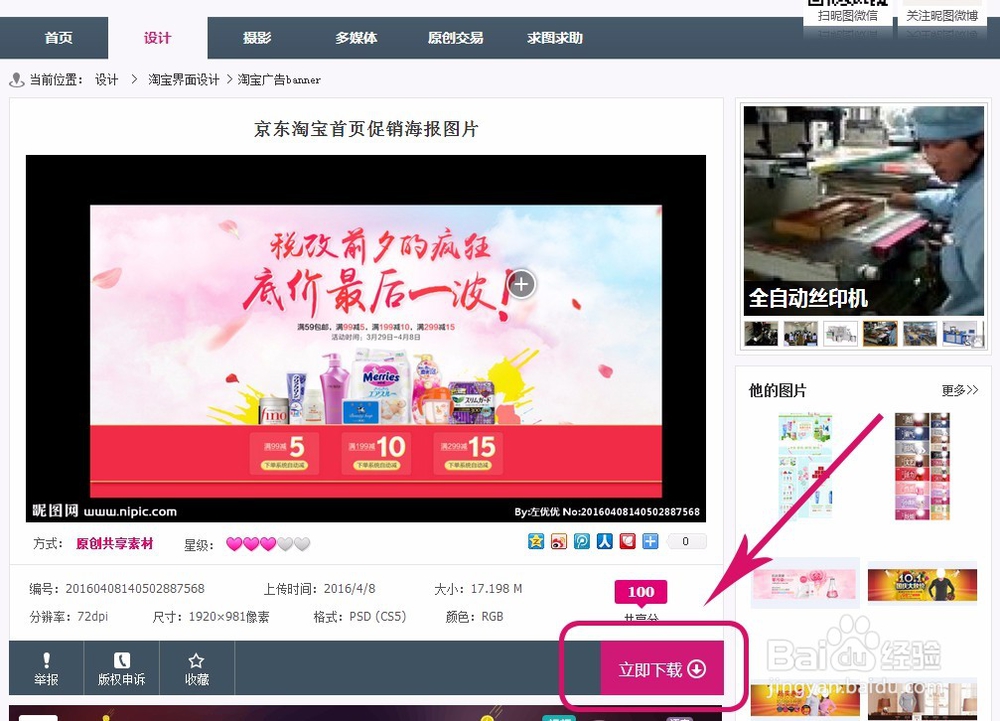Click the 分辨率 72dpi text
The image size is (1000, 721).
coord(68,616)
